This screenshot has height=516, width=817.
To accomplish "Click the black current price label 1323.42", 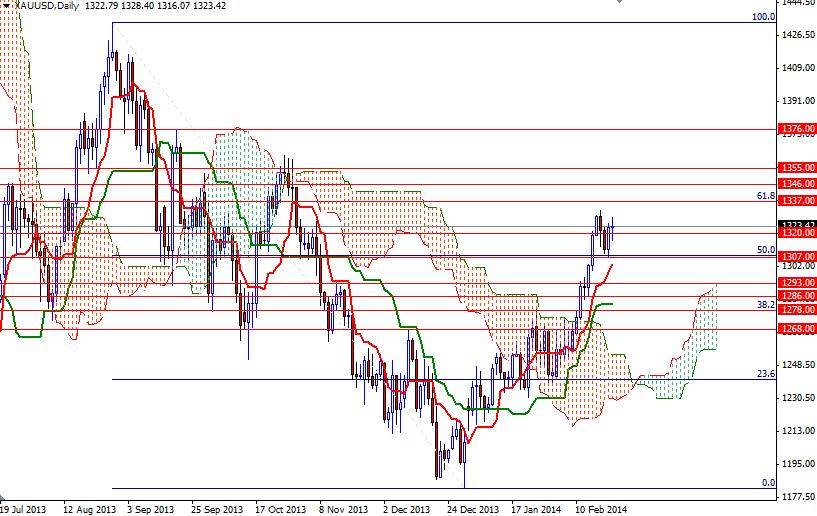I will click(797, 225).
